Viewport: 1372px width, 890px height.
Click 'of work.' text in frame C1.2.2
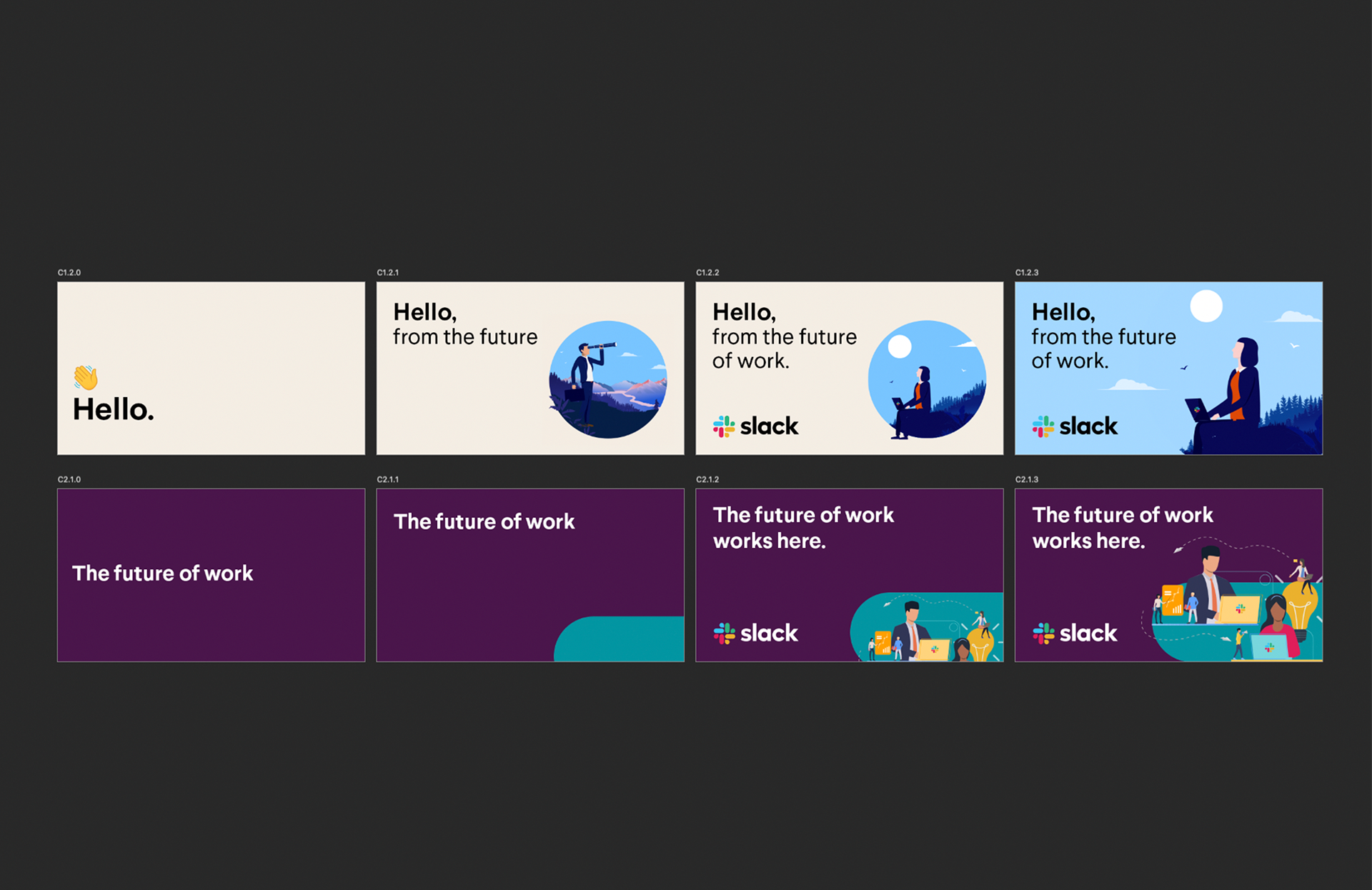pyautogui.click(x=751, y=361)
